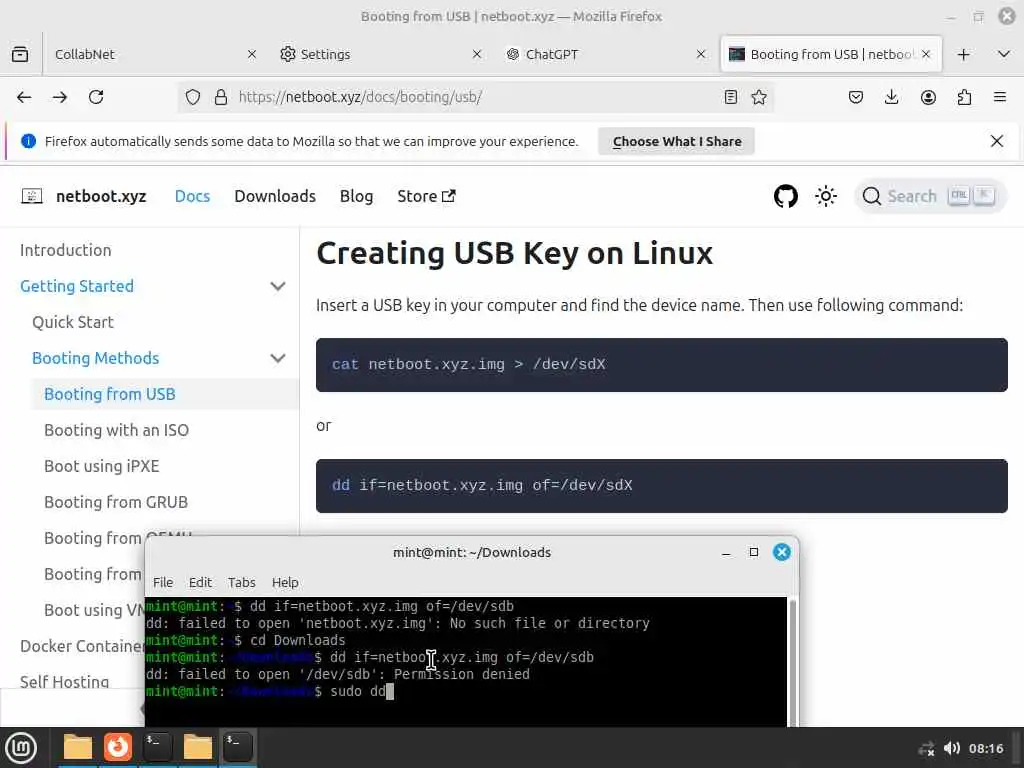Open Booting with an ISO page
Image resolution: width=1024 pixels, height=768 pixels.
[116, 430]
